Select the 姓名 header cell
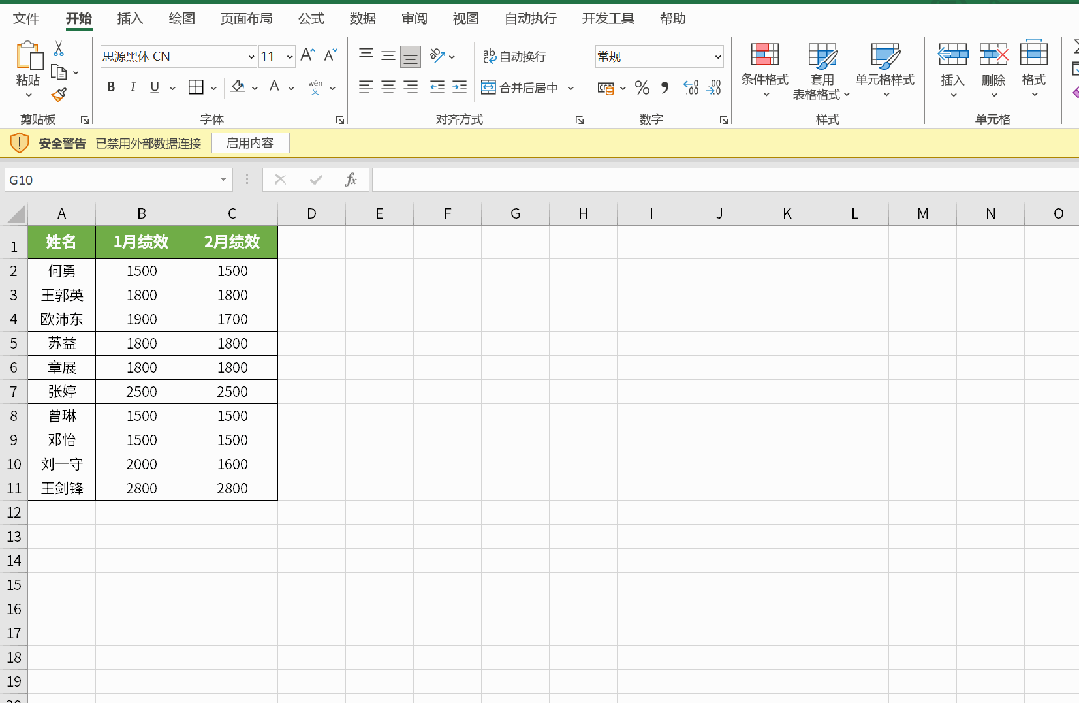The height and width of the screenshot is (703, 1079). [61, 241]
